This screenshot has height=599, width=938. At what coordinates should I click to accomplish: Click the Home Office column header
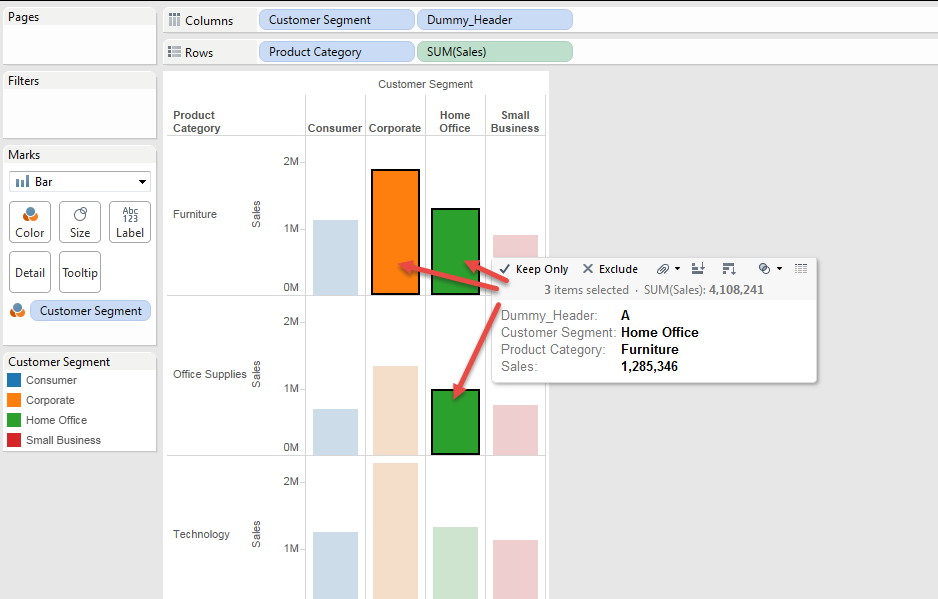(x=455, y=121)
